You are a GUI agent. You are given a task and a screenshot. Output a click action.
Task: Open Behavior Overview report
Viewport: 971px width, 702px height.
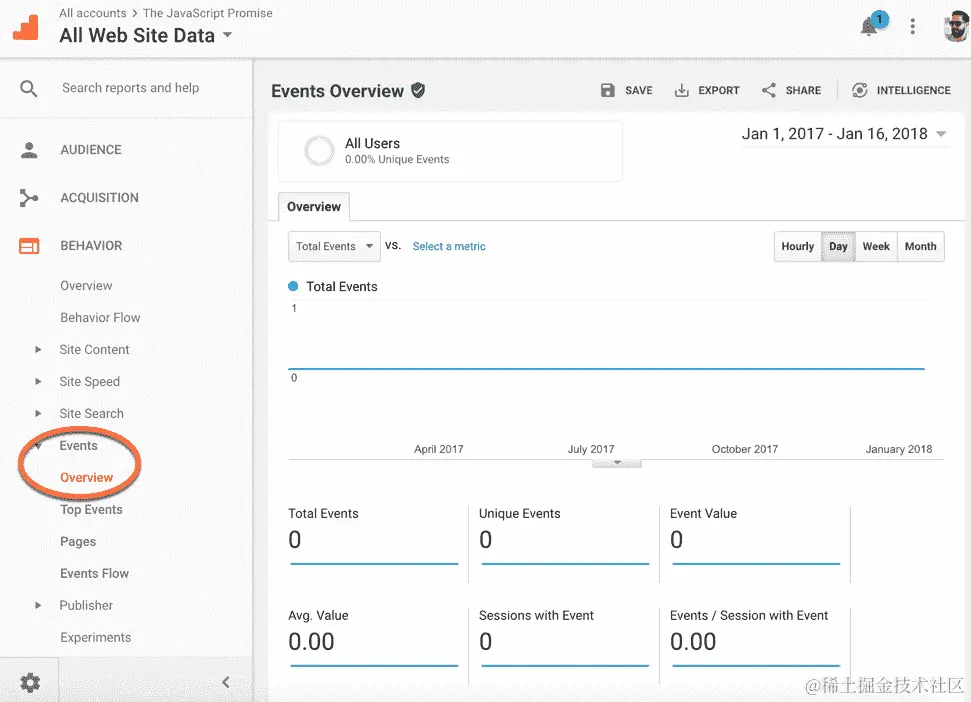pyautogui.click(x=86, y=286)
